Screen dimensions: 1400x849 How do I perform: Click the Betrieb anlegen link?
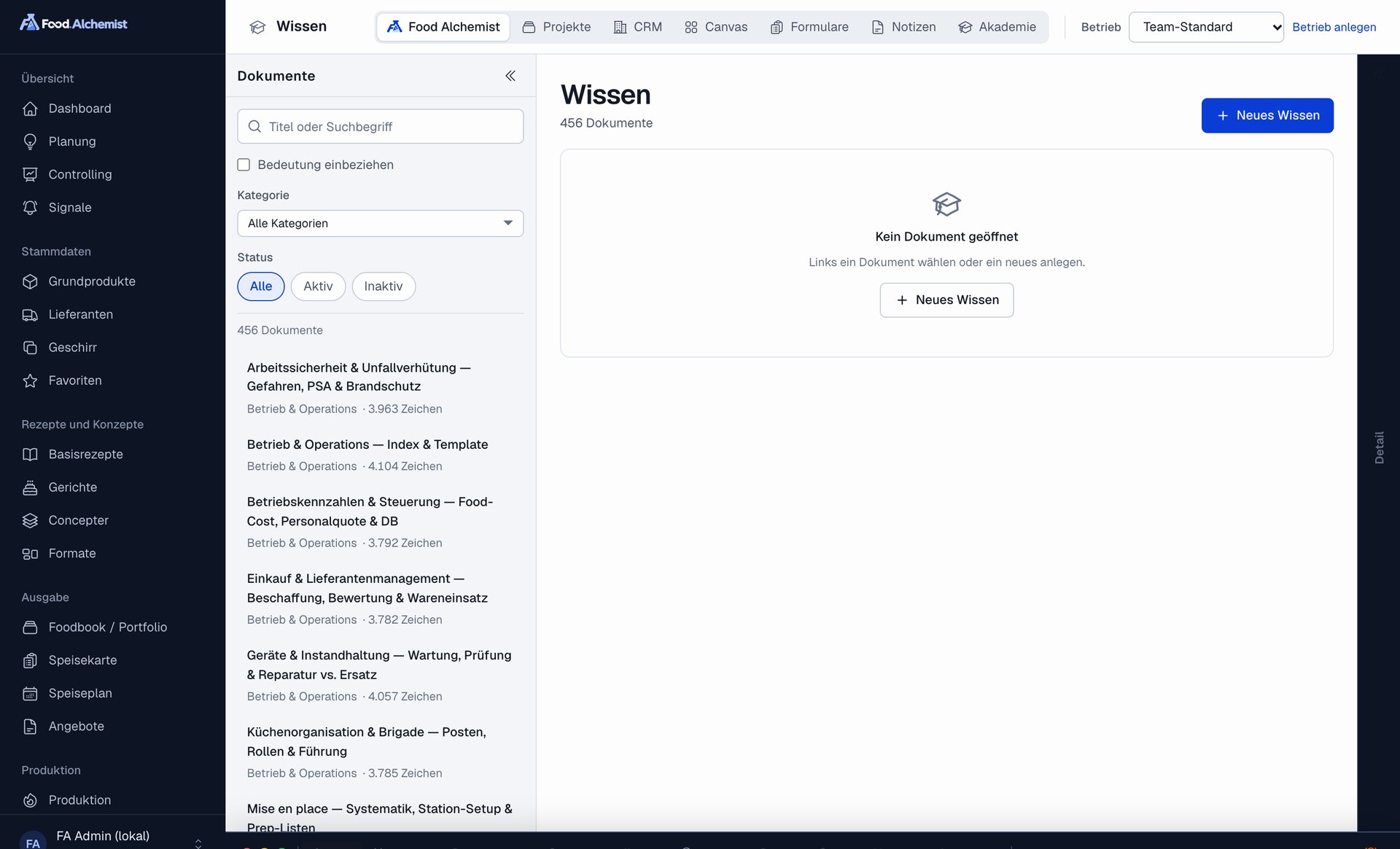click(x=1334, y=27)
